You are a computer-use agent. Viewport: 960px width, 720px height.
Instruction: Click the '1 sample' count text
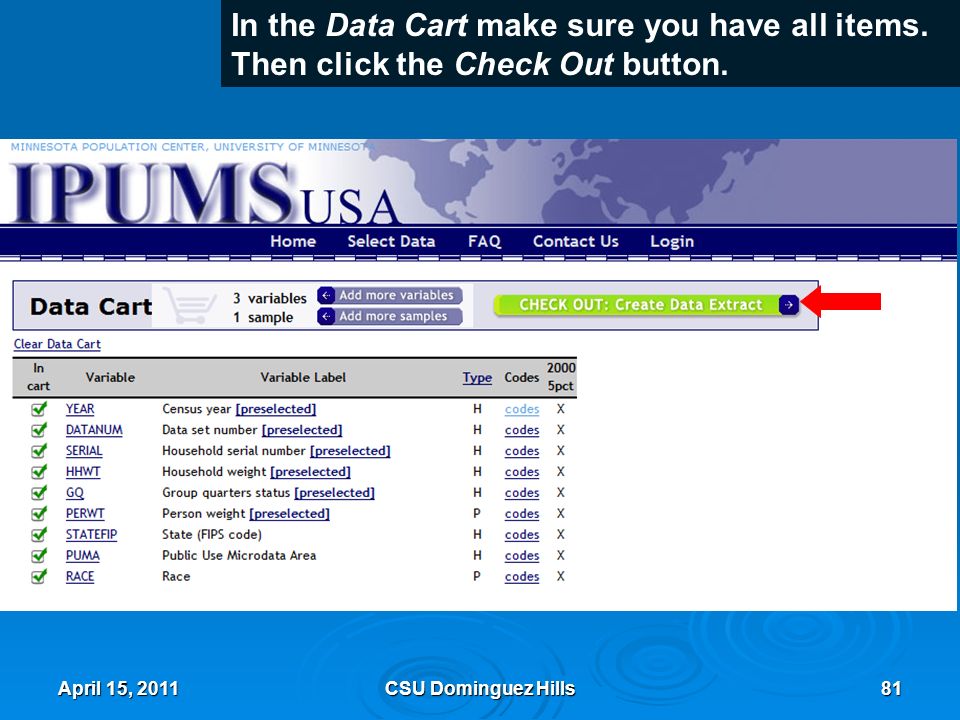pyautogui.click(x=263, y=318)
